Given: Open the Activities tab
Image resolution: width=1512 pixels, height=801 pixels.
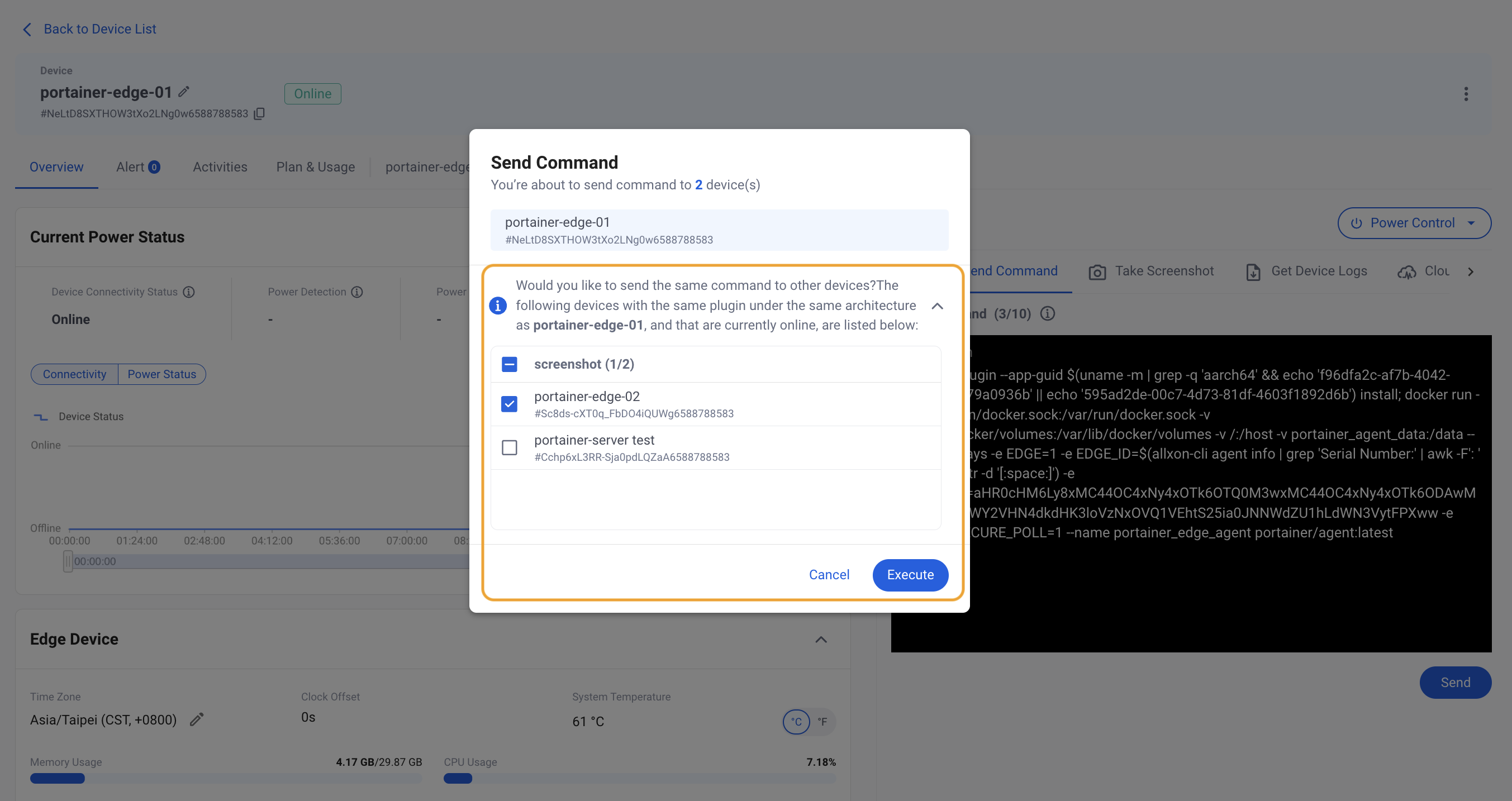Looking at the screenshot, I should (220, 167).
